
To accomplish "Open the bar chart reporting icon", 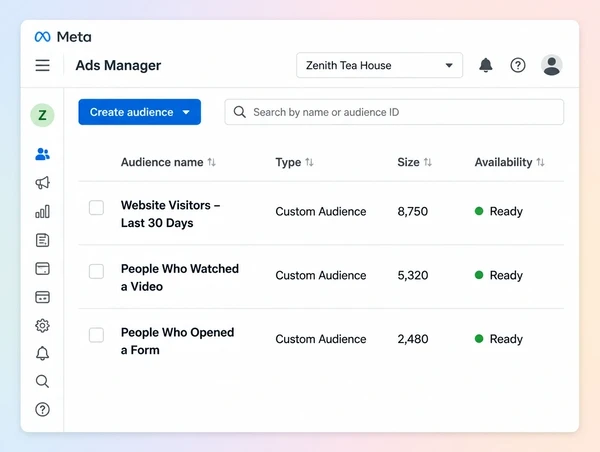I will pyautogui.click(x=42, y=212).
